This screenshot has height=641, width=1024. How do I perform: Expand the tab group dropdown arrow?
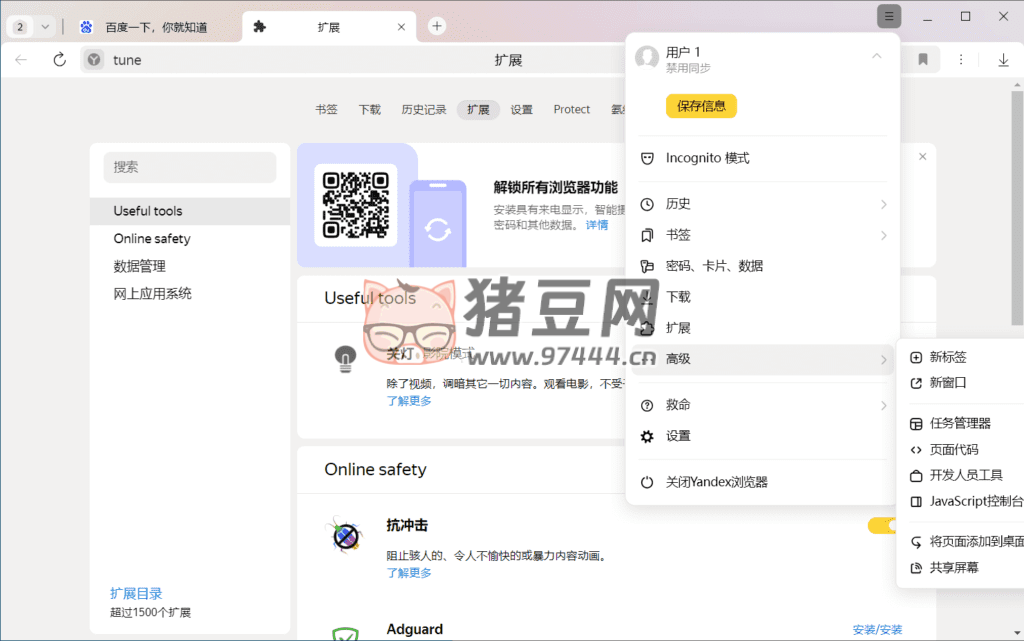(x=44, y=27)
